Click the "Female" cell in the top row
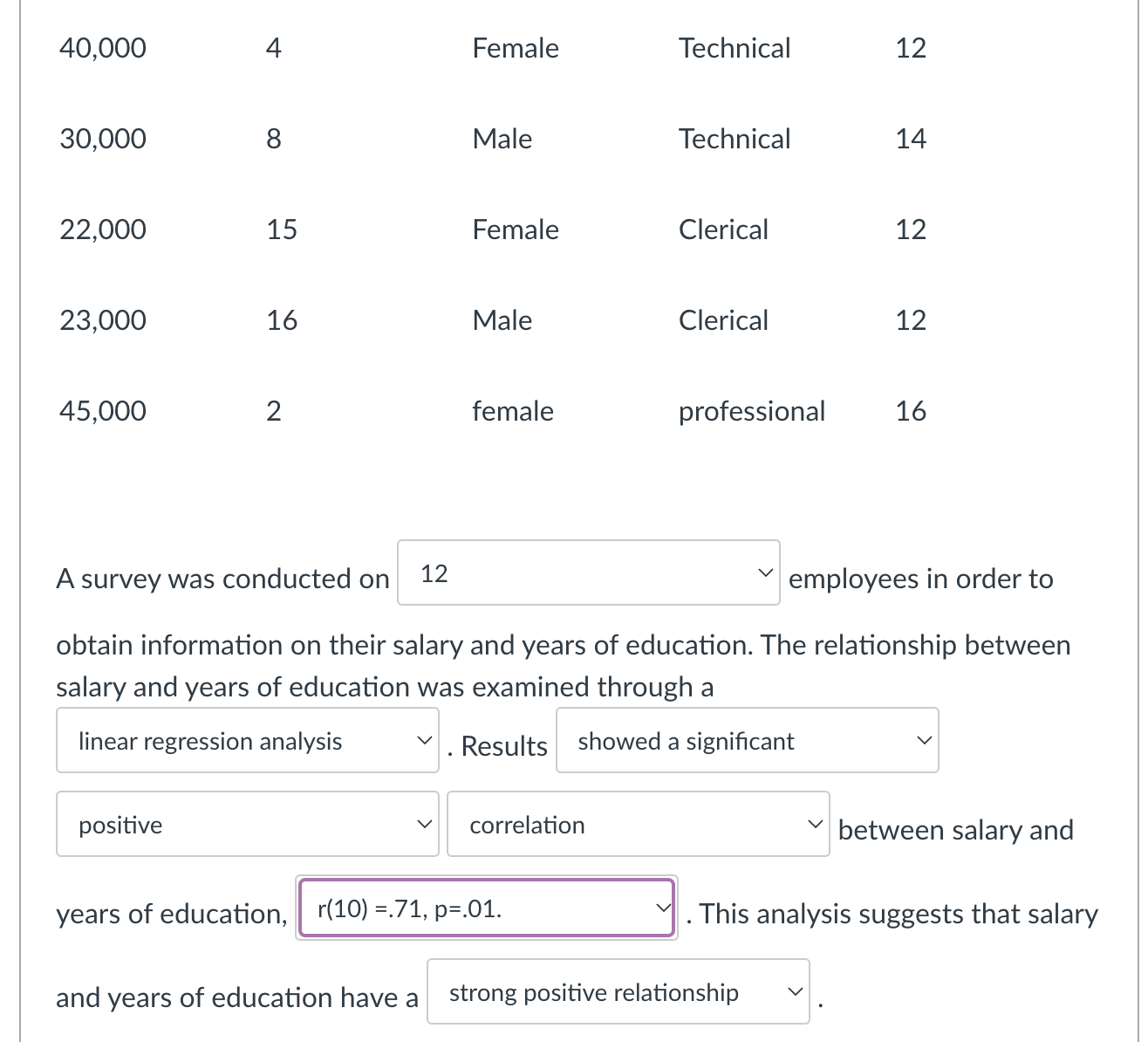 [515, 48]
